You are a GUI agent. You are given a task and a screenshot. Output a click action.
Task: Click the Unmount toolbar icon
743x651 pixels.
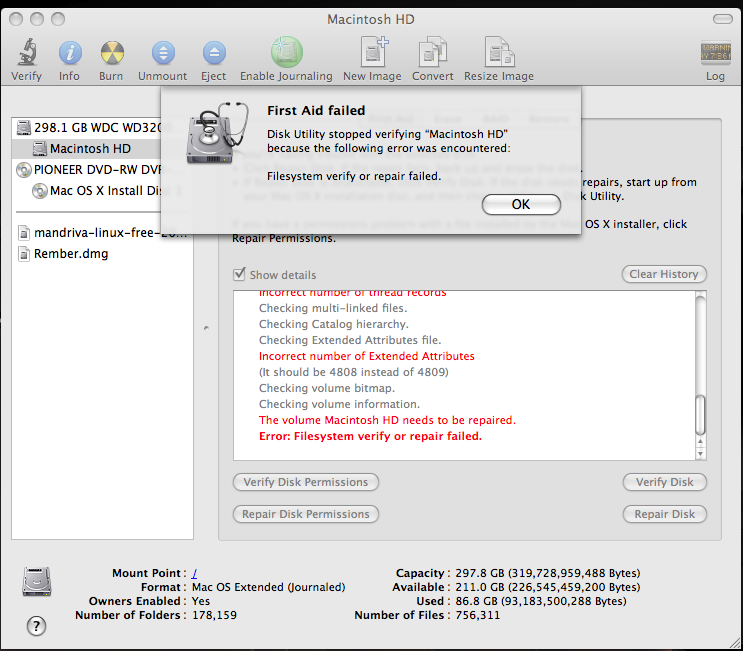(163, 53)
